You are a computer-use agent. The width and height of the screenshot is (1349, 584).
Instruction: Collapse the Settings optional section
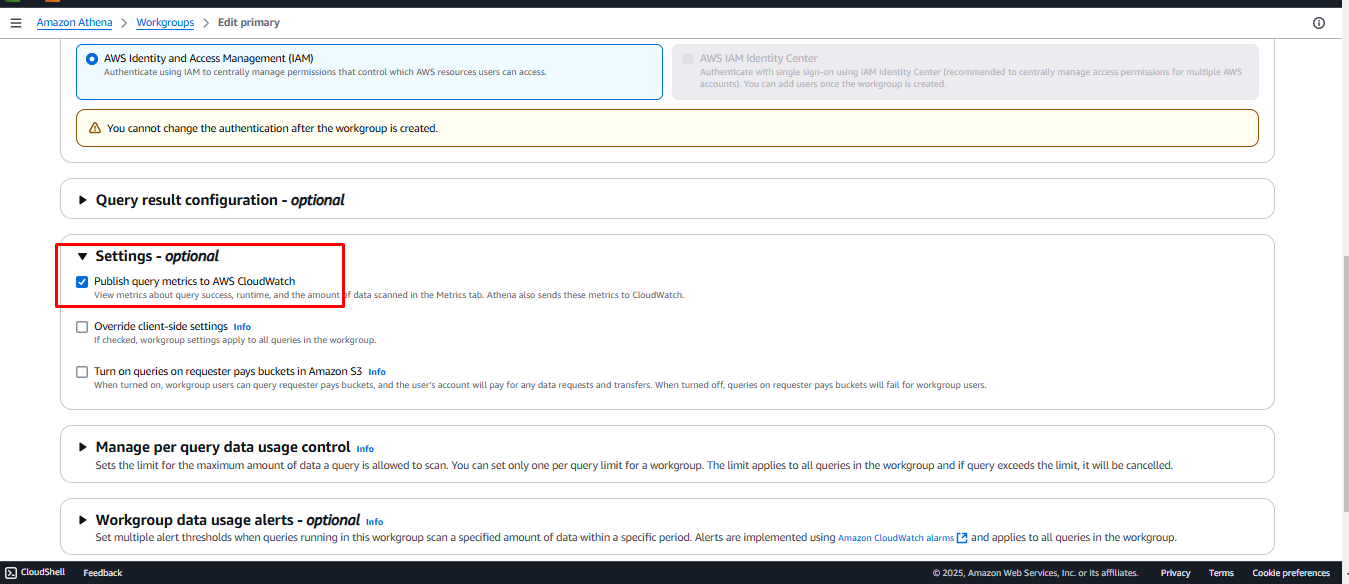pyautogui.click(x=83, y=256)
